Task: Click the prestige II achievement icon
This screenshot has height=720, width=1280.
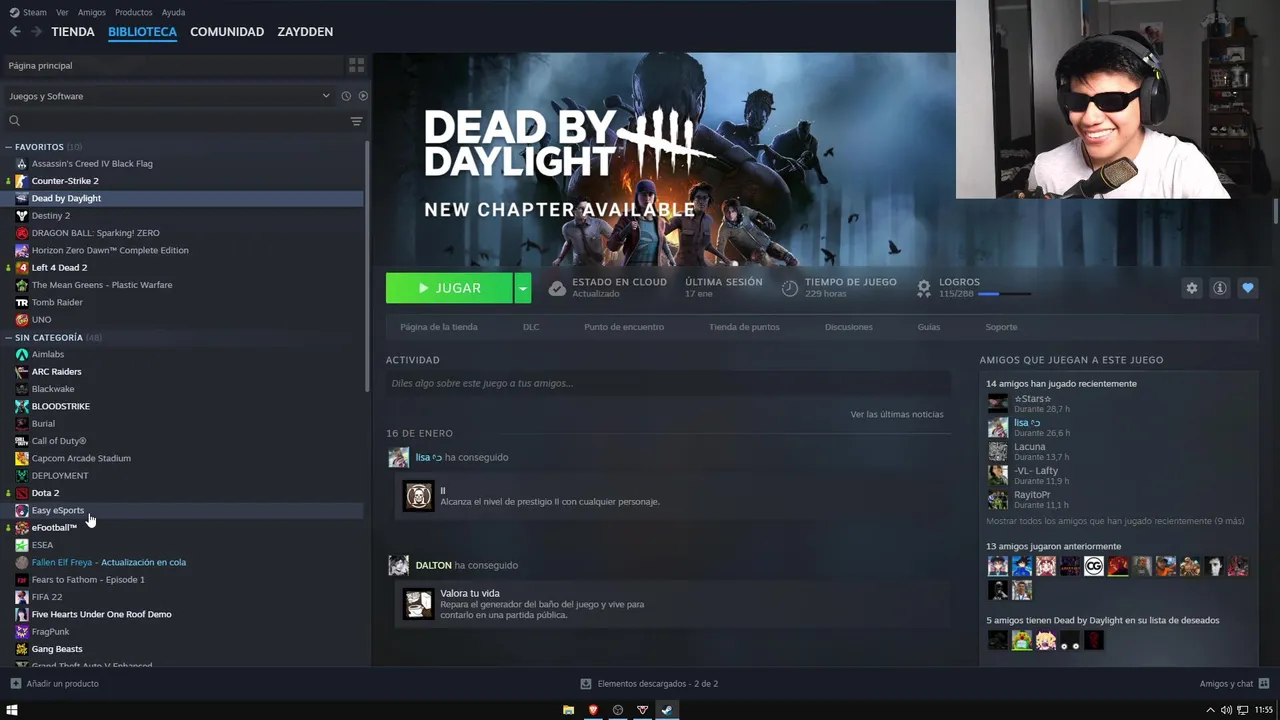Action: tap(418, 496)
